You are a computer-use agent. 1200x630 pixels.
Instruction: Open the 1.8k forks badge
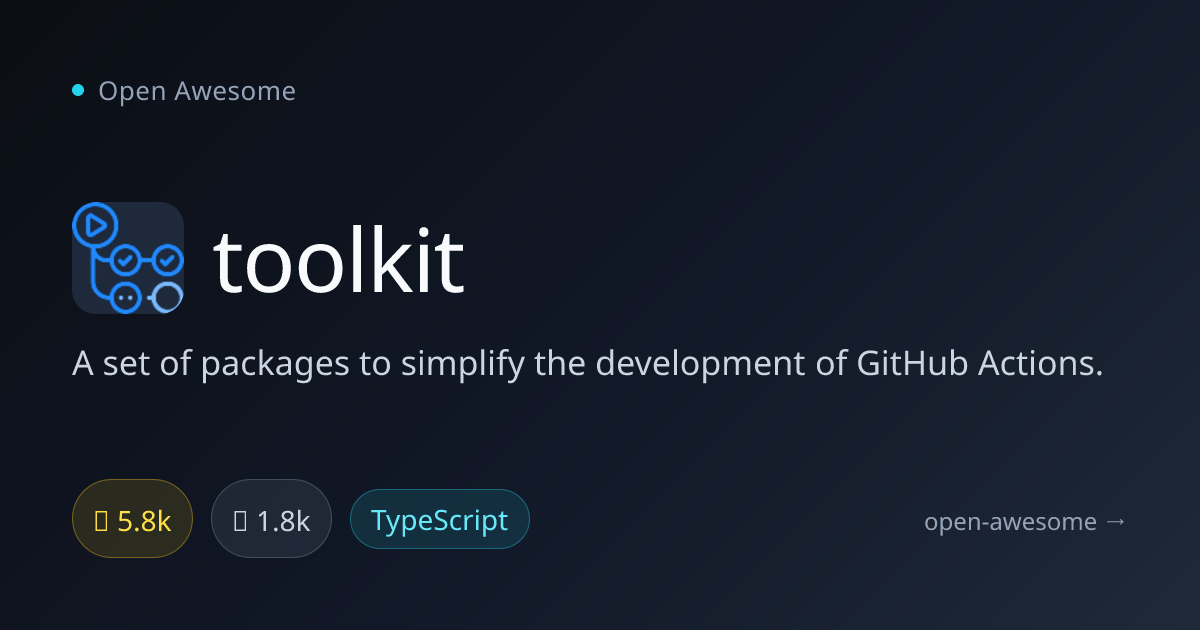tap(271, 520)
